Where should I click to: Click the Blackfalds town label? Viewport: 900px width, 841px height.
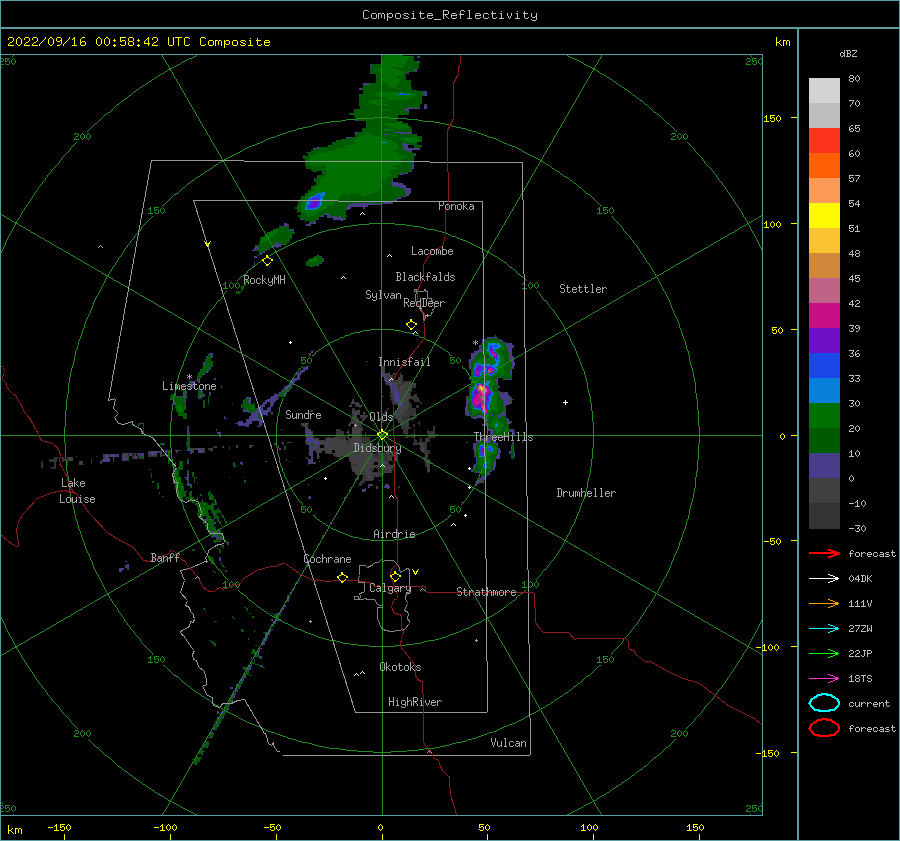pyautogui.click(x=425, y=277)
